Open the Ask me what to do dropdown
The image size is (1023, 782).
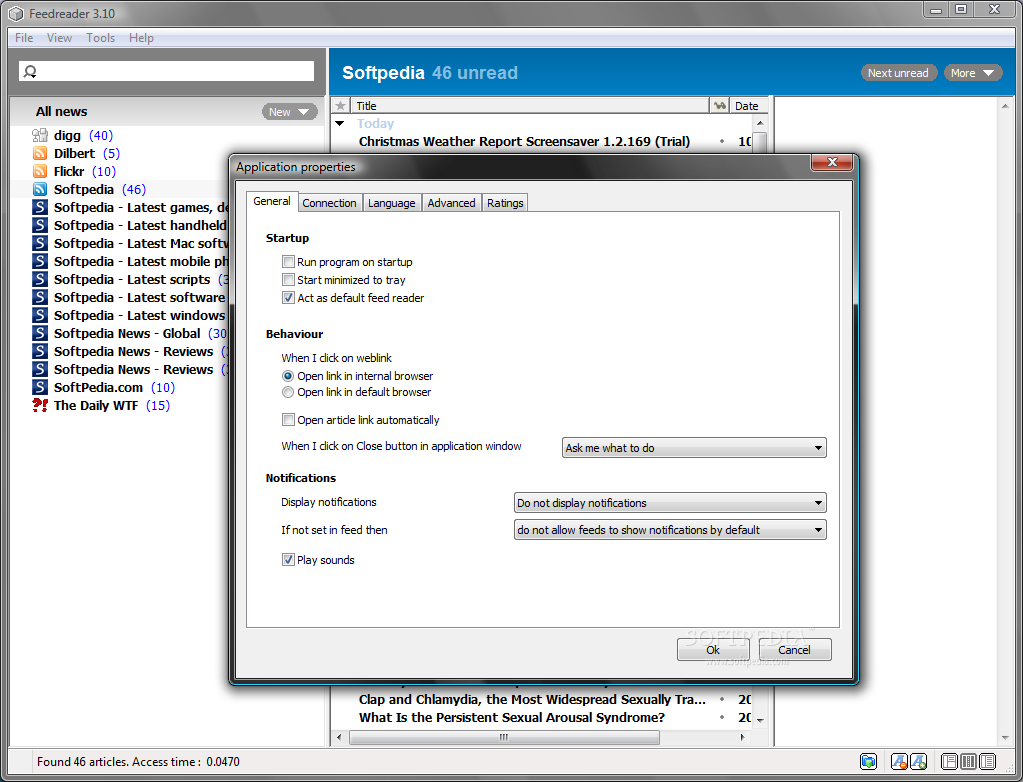pyautogui.click(x=694, y=447)
